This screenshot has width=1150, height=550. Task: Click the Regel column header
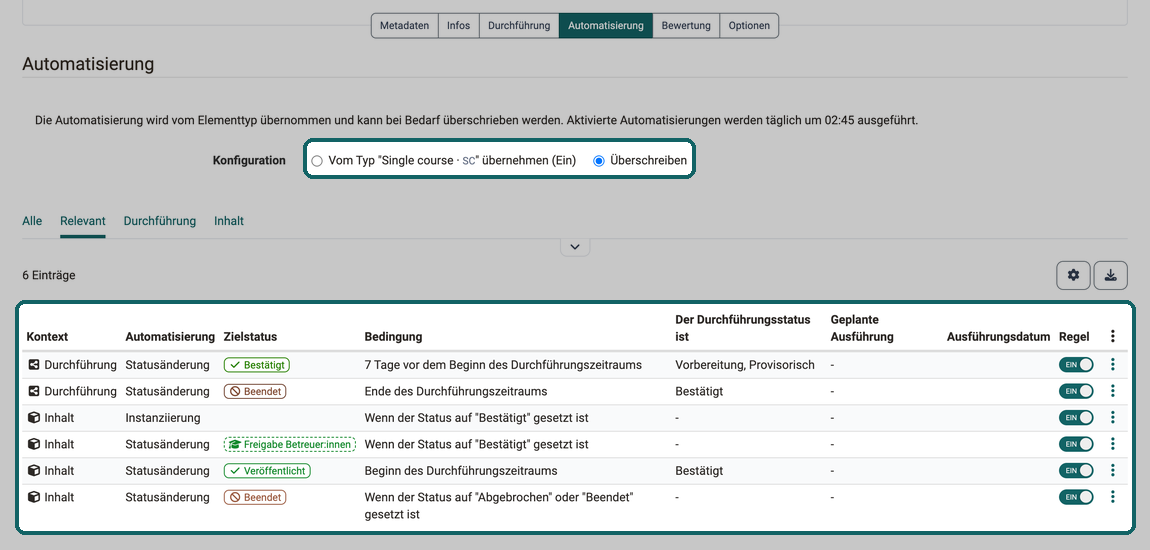pos(1074,337)
